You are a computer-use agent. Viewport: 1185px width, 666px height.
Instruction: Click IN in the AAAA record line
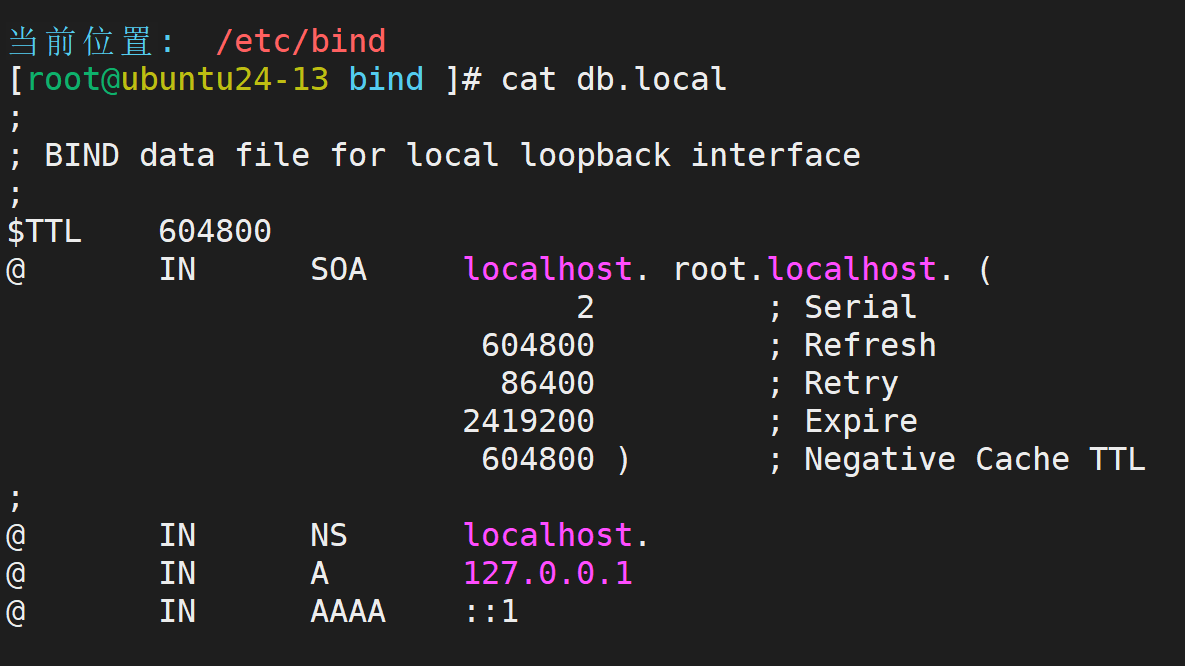[x=178, y=612]
